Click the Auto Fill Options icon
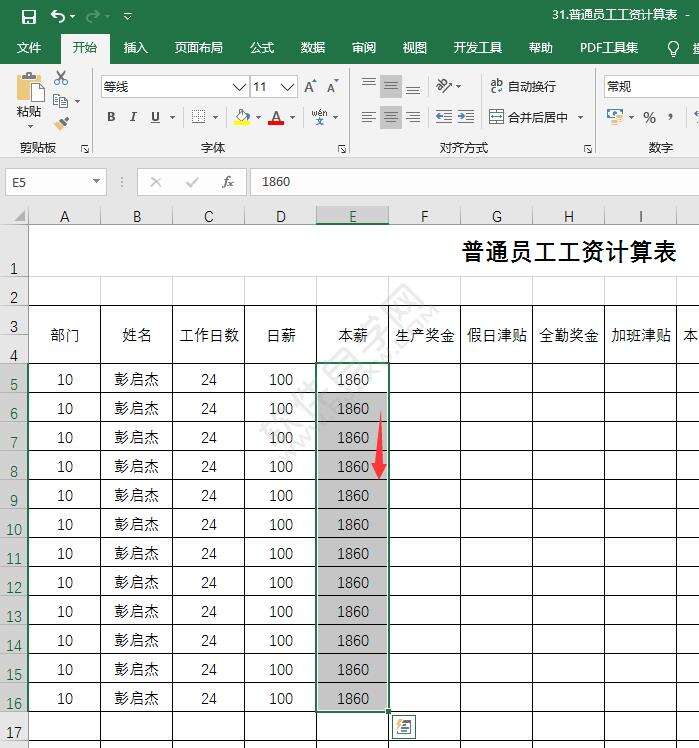699x748 pixels. pos(404,727)
